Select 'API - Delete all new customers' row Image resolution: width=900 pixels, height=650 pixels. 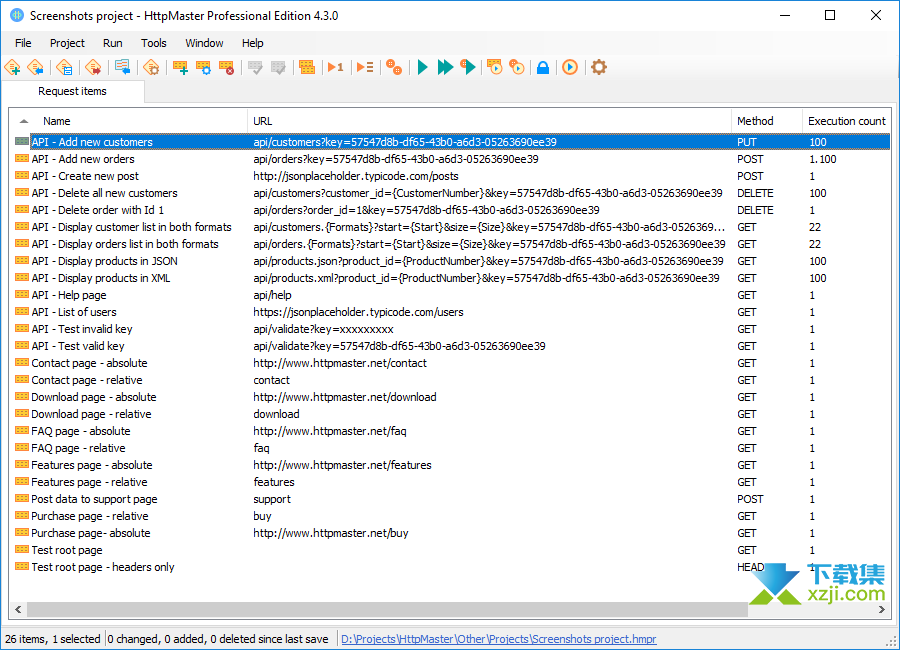[452, 193]
